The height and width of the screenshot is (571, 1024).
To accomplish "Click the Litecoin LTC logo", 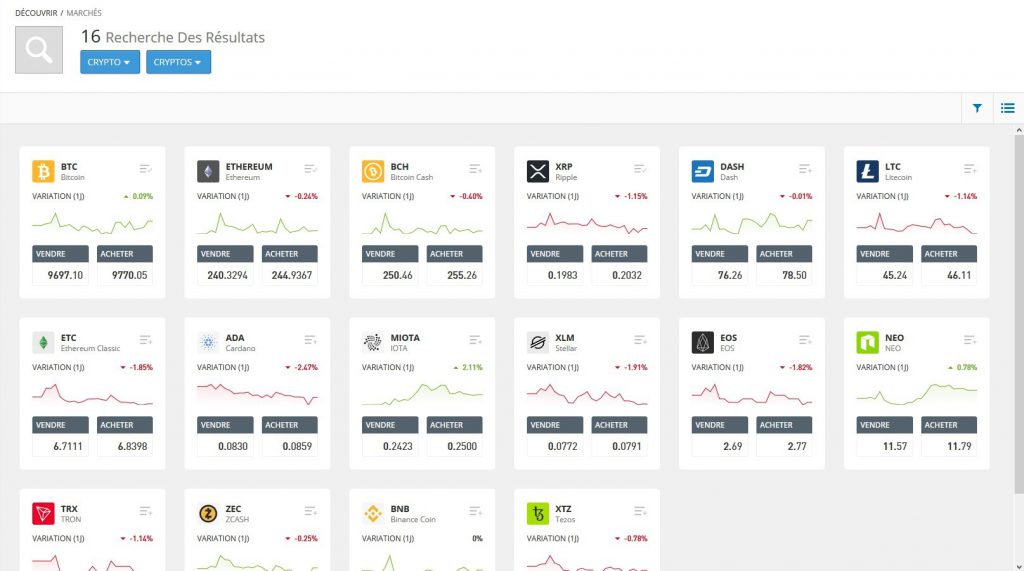I will point(868,171).
